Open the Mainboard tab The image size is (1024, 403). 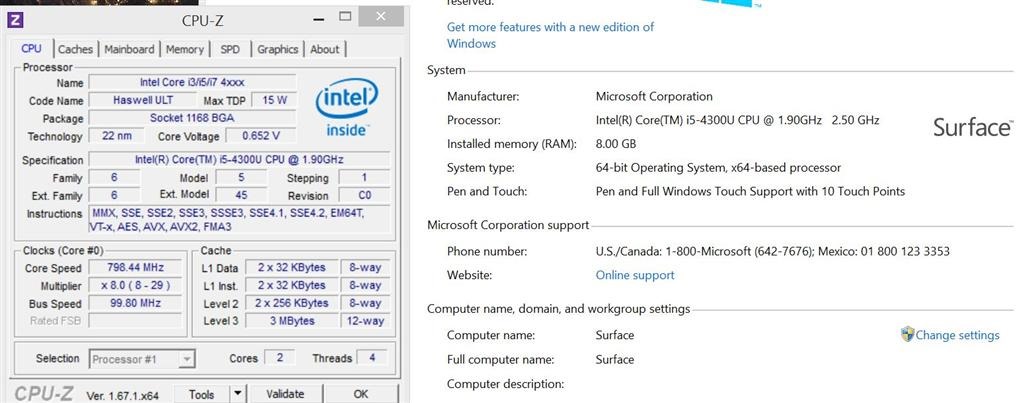[x=130, y=49]
